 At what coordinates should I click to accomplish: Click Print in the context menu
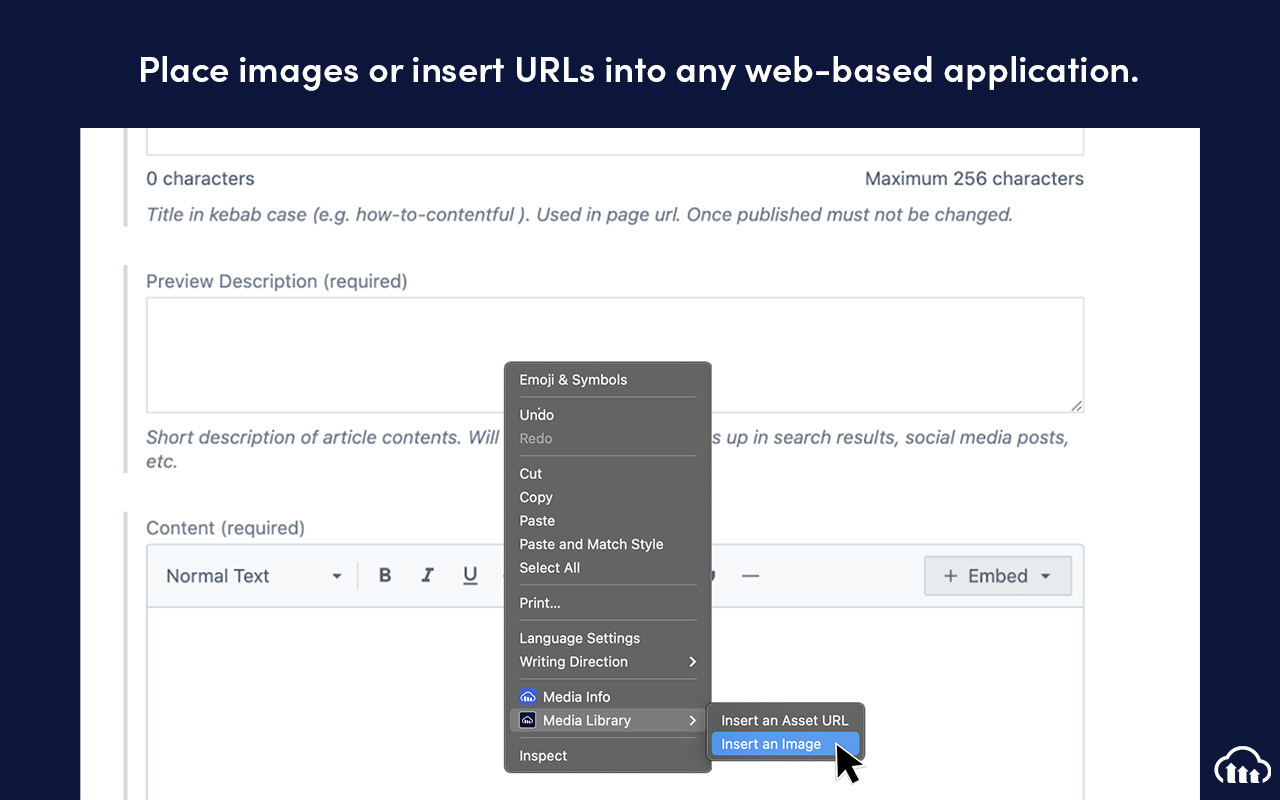coord(539,603)
